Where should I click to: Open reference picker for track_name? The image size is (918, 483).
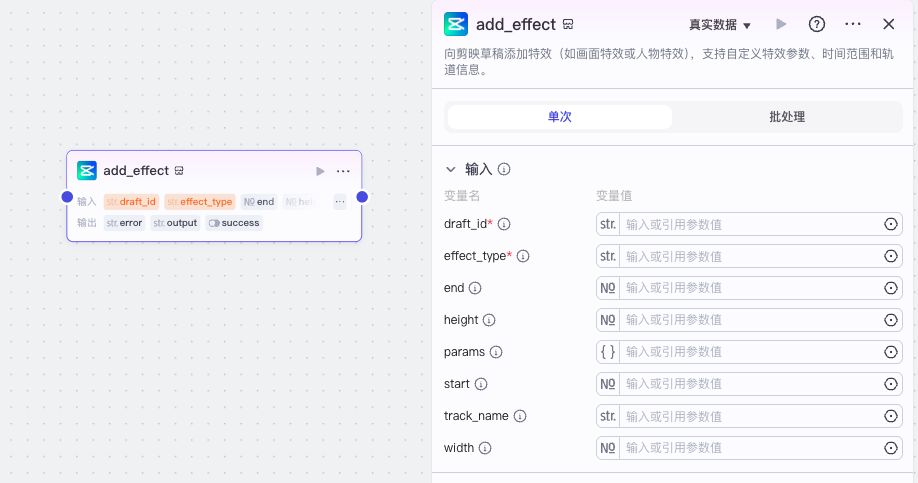890,416
